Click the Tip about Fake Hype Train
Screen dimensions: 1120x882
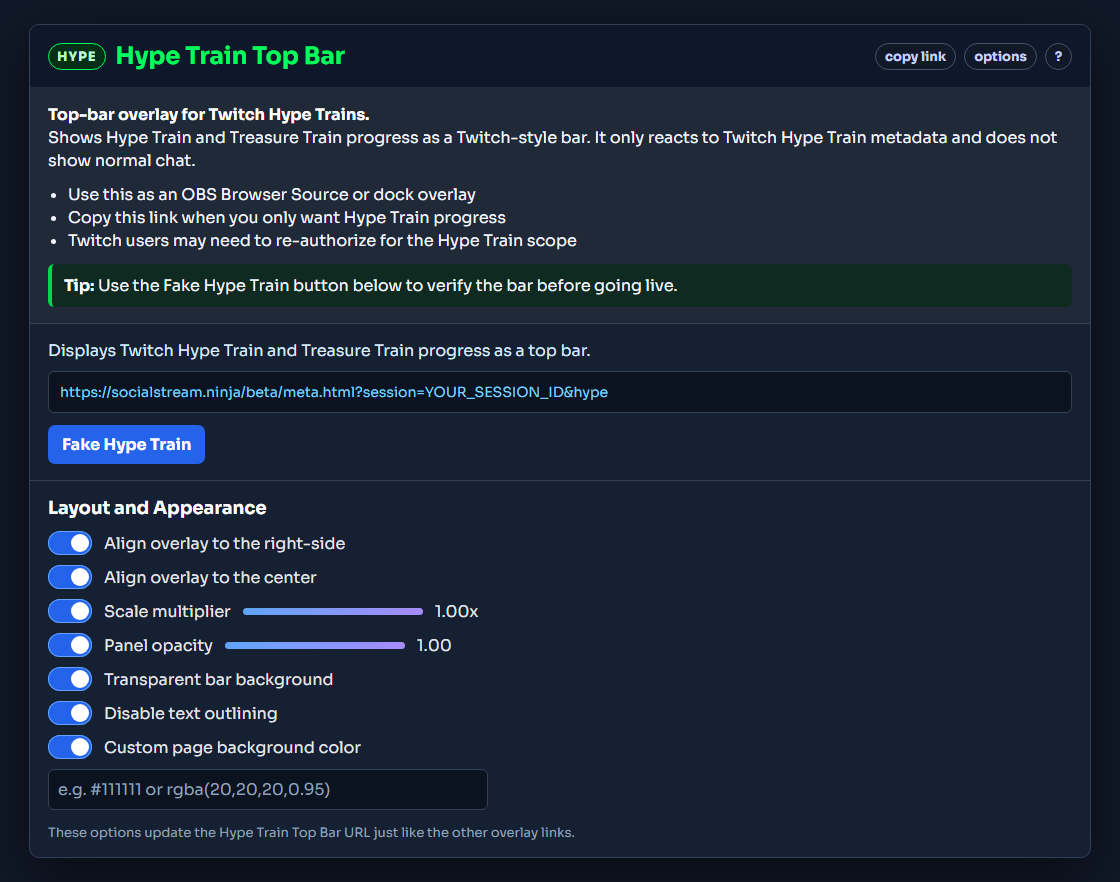coord(559,286)
